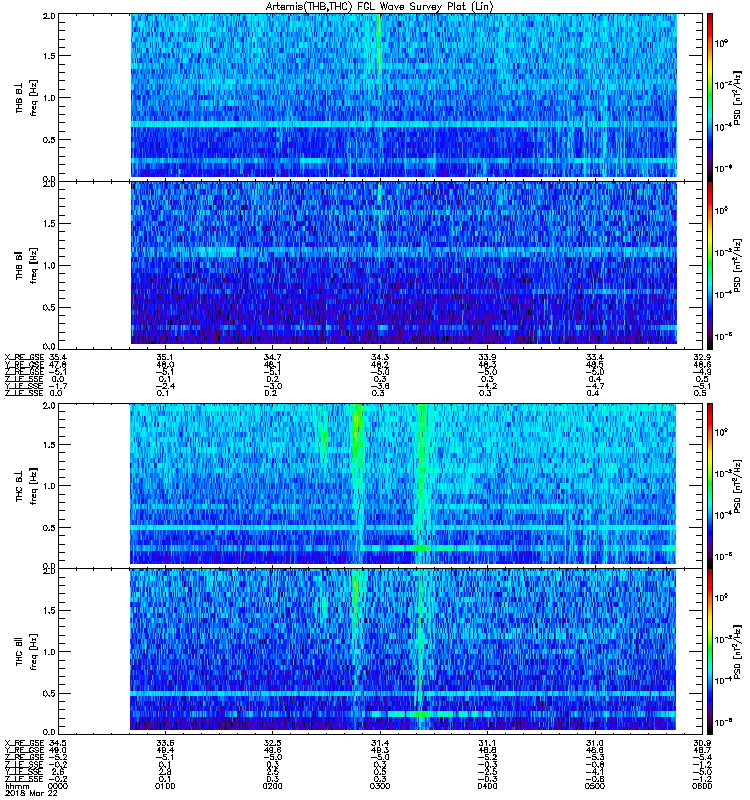
Task: Click the THC X_RE_GSE value '33.6'
Action: point(165,743)
